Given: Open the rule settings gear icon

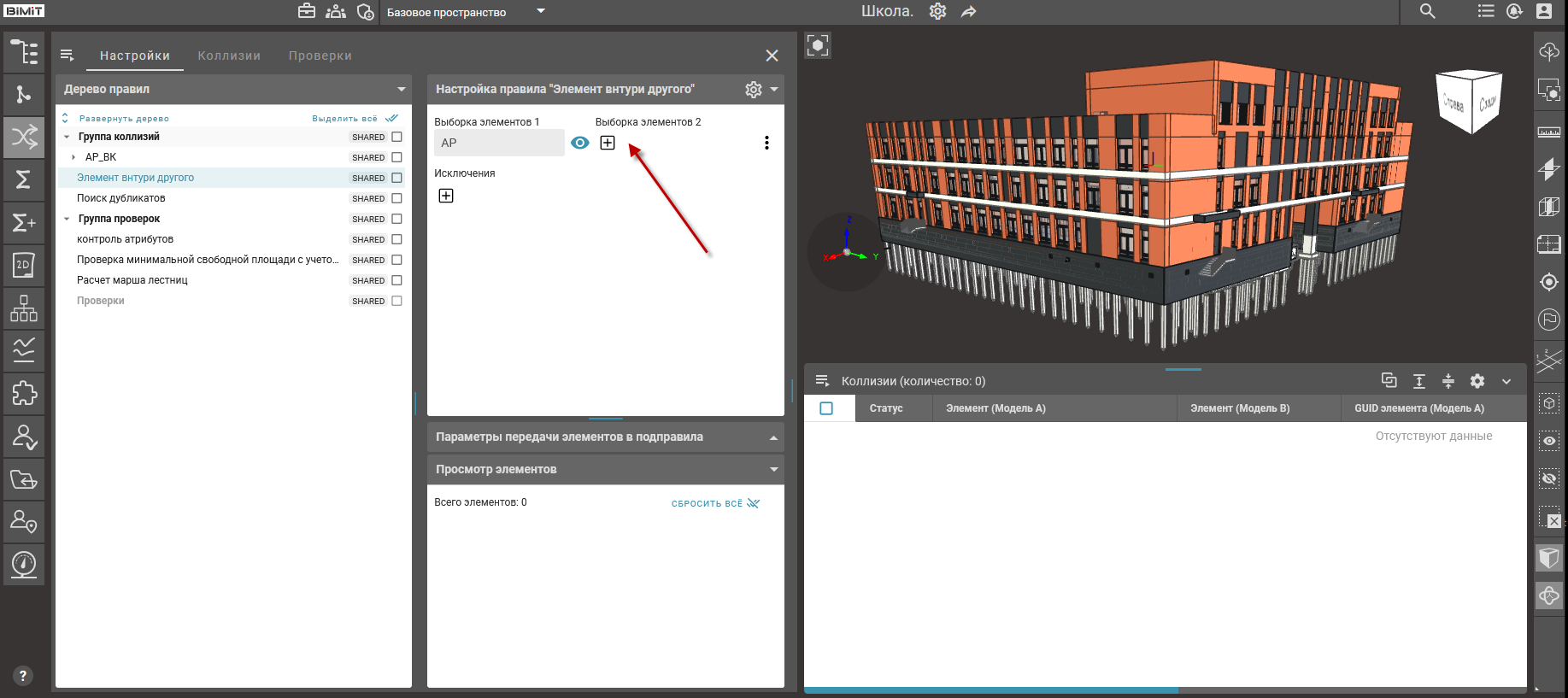Looking at the screenshot, I should (x=753, y=90).
